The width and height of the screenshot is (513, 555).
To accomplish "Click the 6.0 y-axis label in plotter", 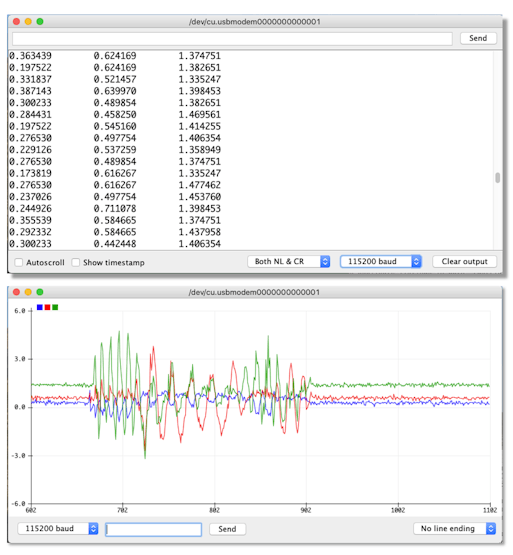I will click(20, 311).
